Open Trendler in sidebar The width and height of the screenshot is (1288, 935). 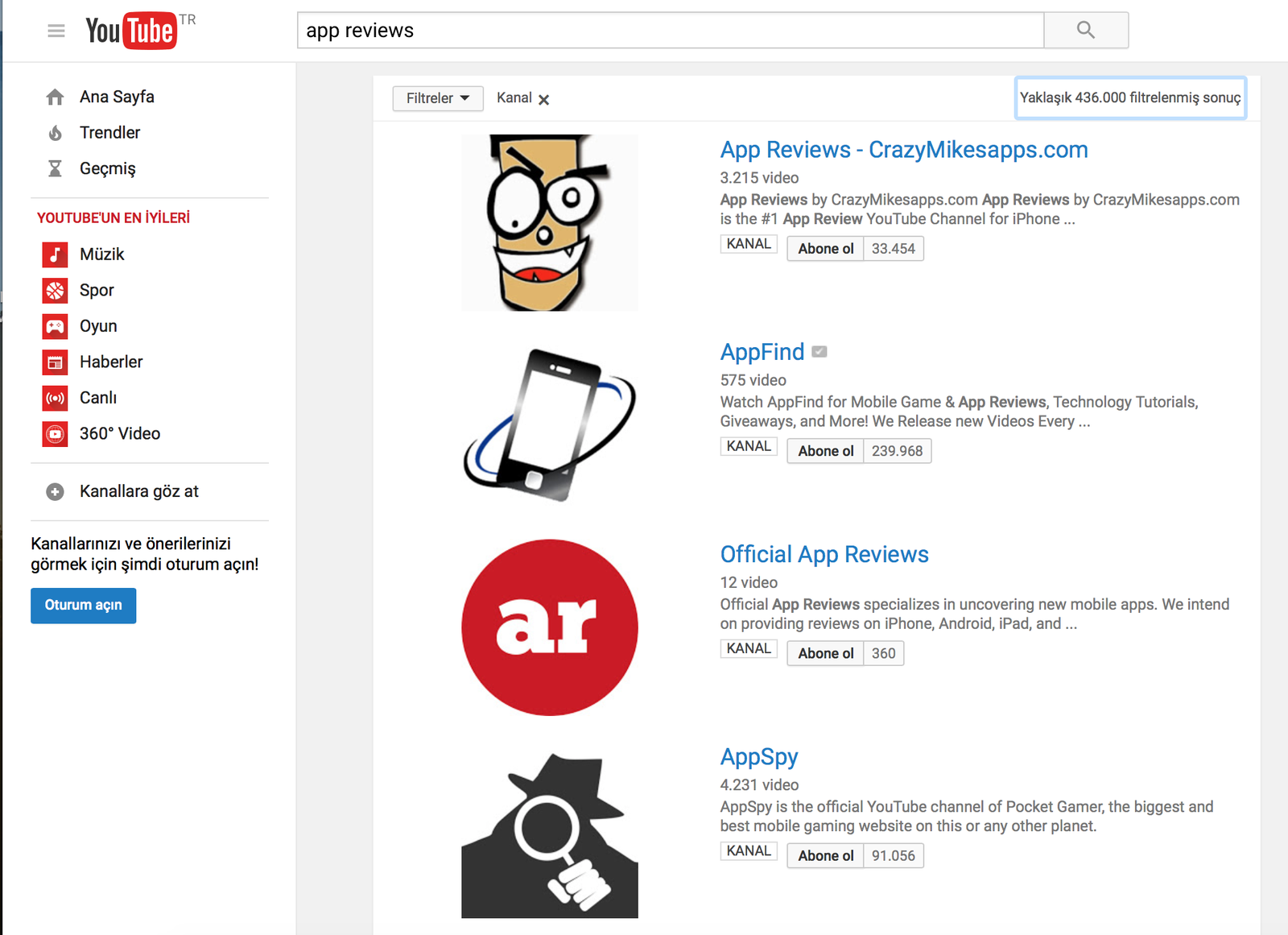click(x=109, y=133)
